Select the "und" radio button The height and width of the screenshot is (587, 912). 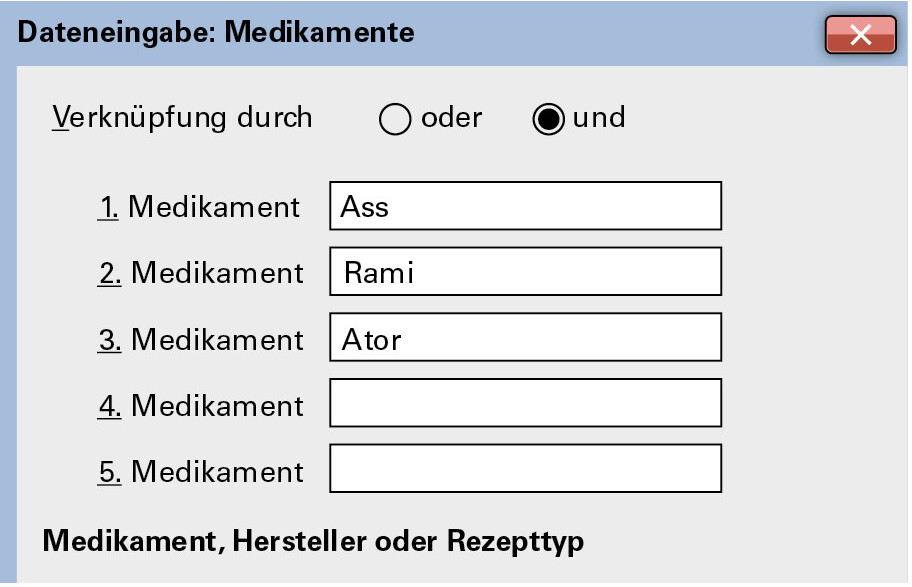tap(548, 119)
